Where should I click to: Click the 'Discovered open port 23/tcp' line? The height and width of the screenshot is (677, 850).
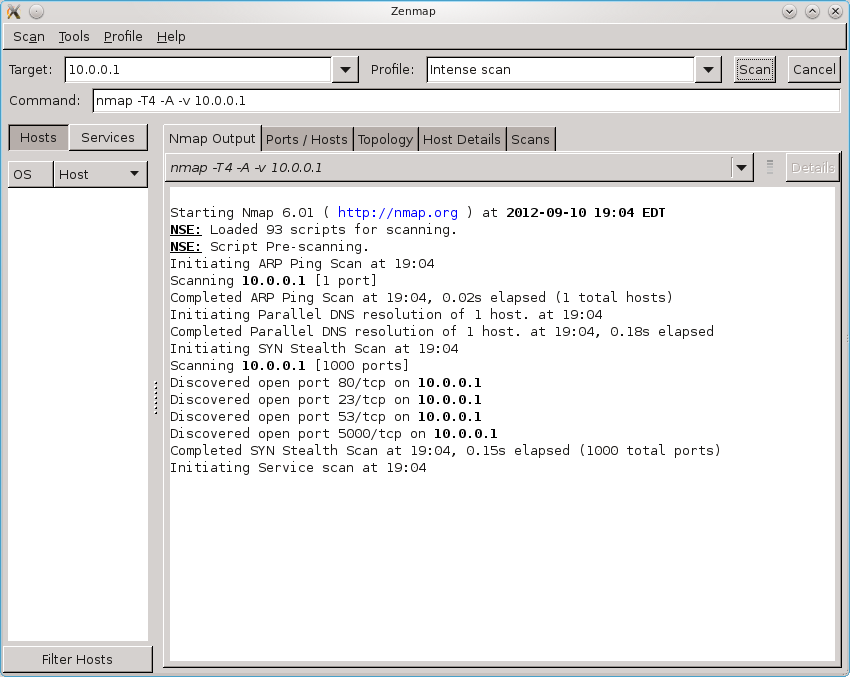pos(326,399)
